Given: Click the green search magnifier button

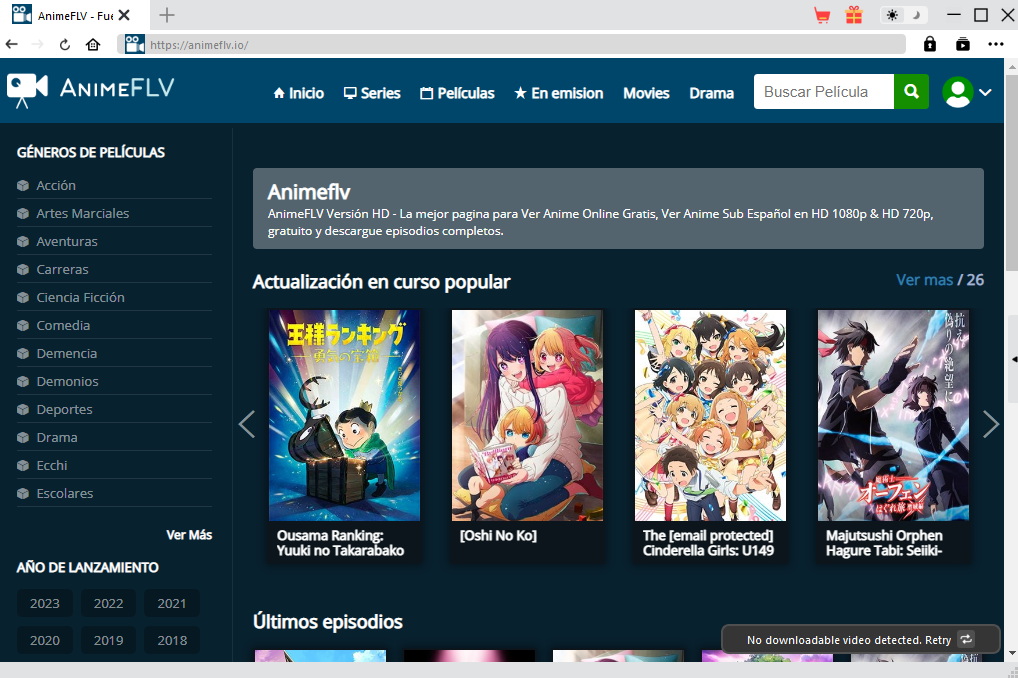Looking at the screenshot, I should point(911,92).
